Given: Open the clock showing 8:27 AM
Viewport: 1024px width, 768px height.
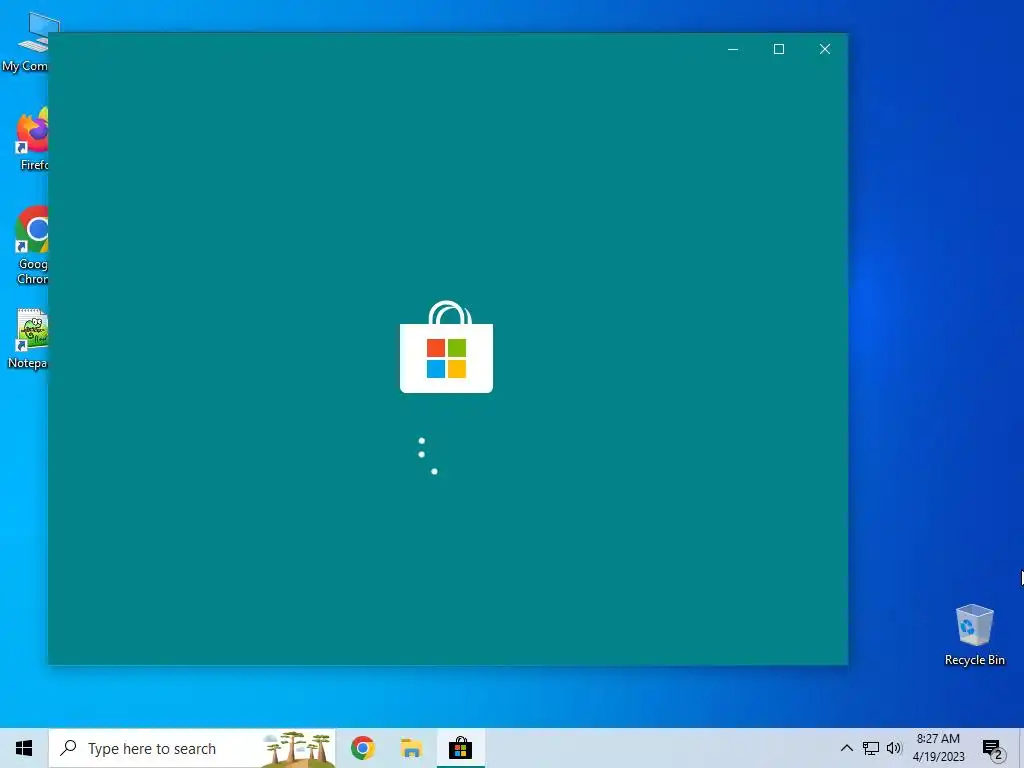Looking at the screenshot, I should 938,748.
